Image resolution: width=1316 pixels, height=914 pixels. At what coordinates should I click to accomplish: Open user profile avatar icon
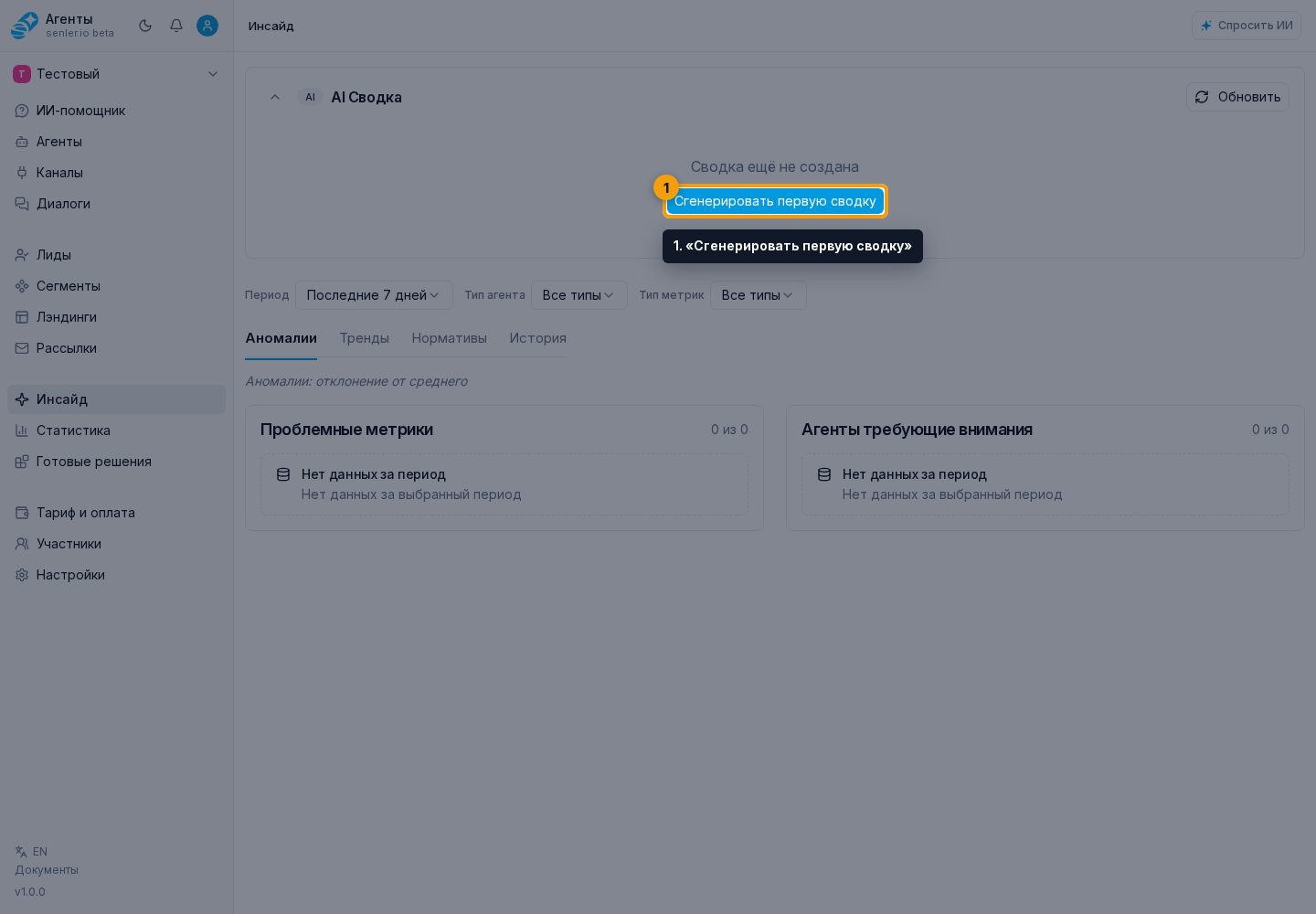click(x=207, y=26)
